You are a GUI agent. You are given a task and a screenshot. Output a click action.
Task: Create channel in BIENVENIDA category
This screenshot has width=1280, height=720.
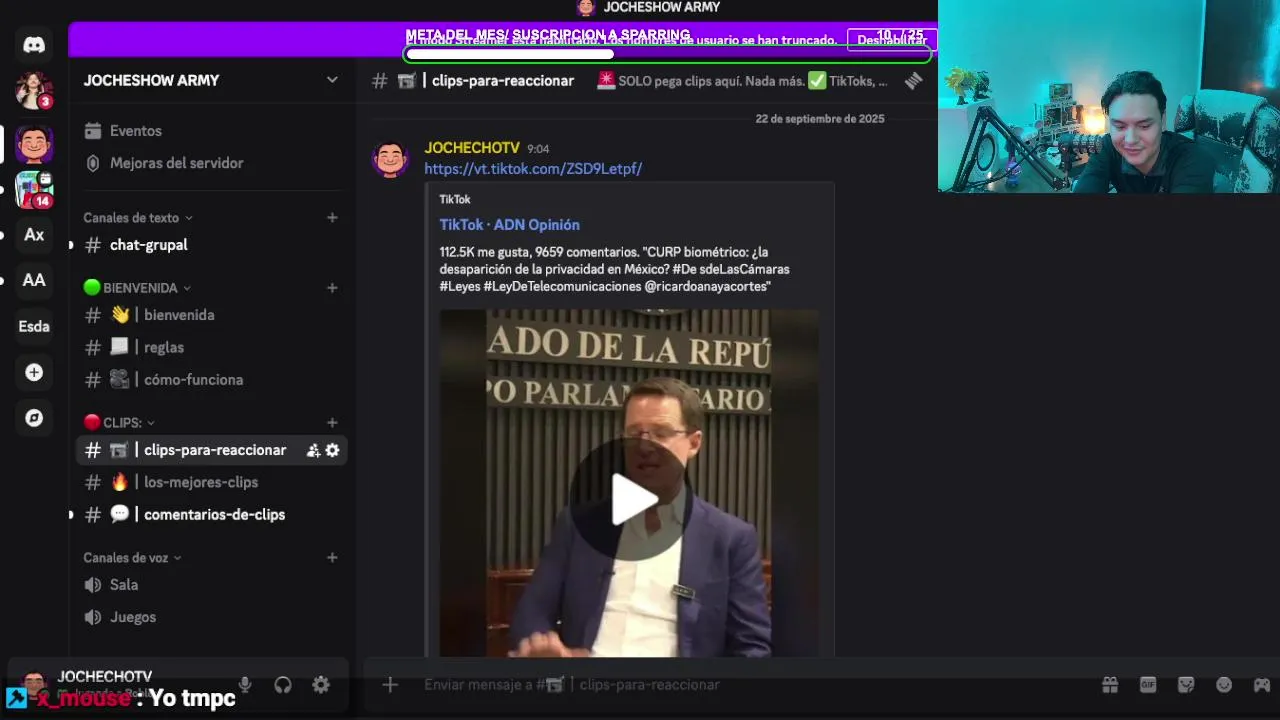pyautogui.click(x=332, y=288)
